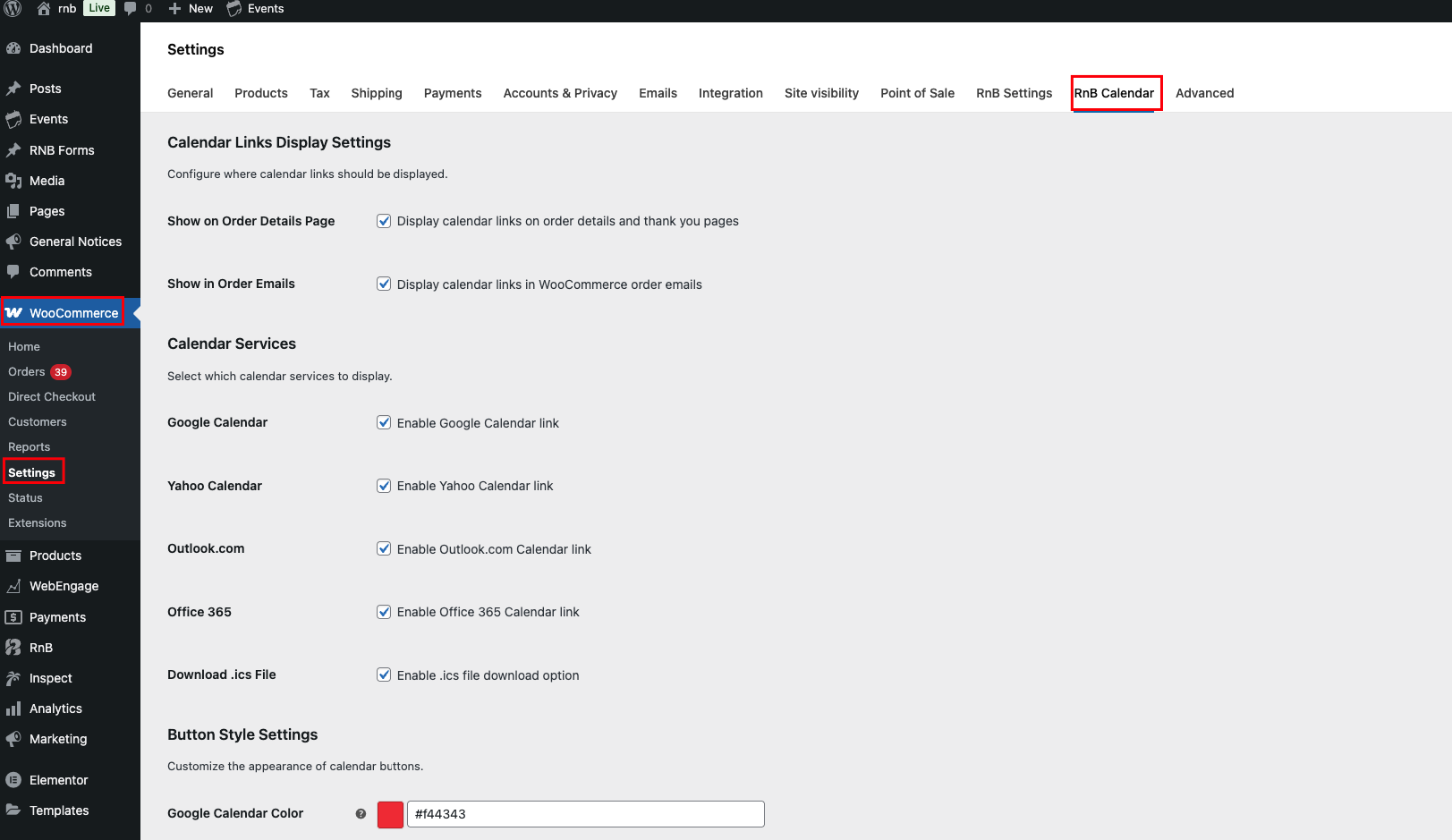Go to the Direct Checkout submenu link
1452x840 pixels.
[x=52, y=397]
